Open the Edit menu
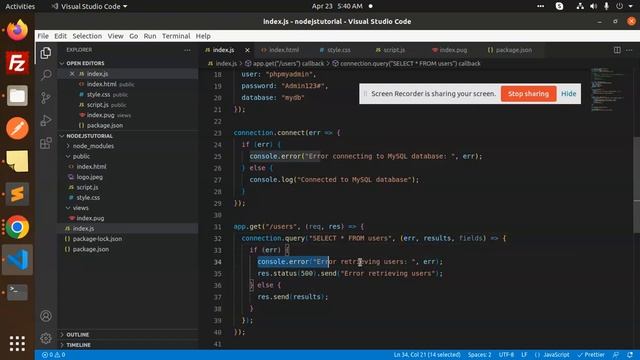Screen dimensions: 640x360 click(60, 36)
